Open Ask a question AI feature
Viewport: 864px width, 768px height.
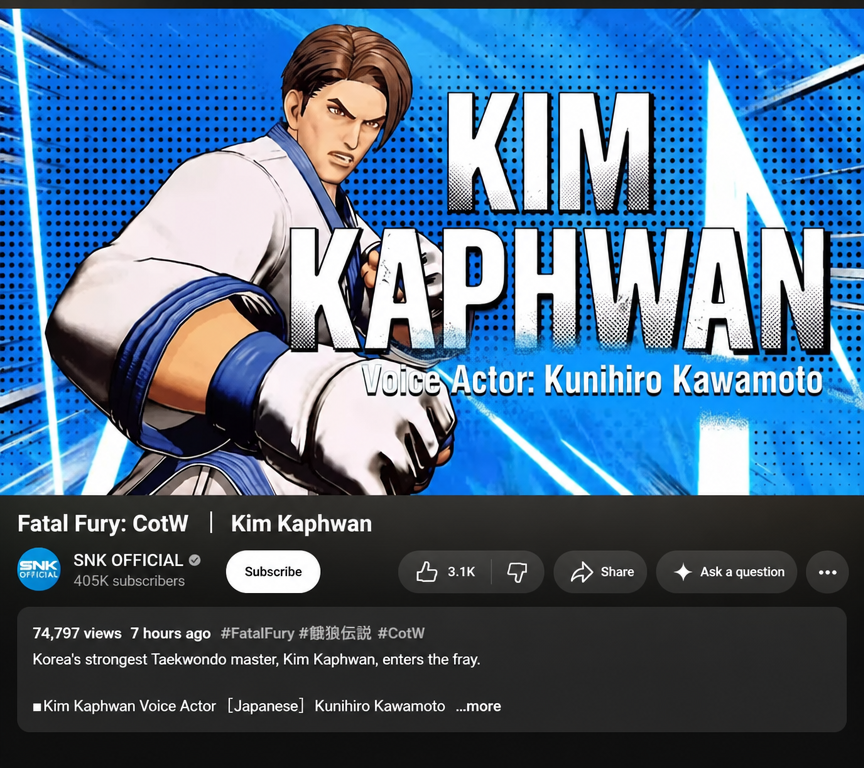coord(727,572)
